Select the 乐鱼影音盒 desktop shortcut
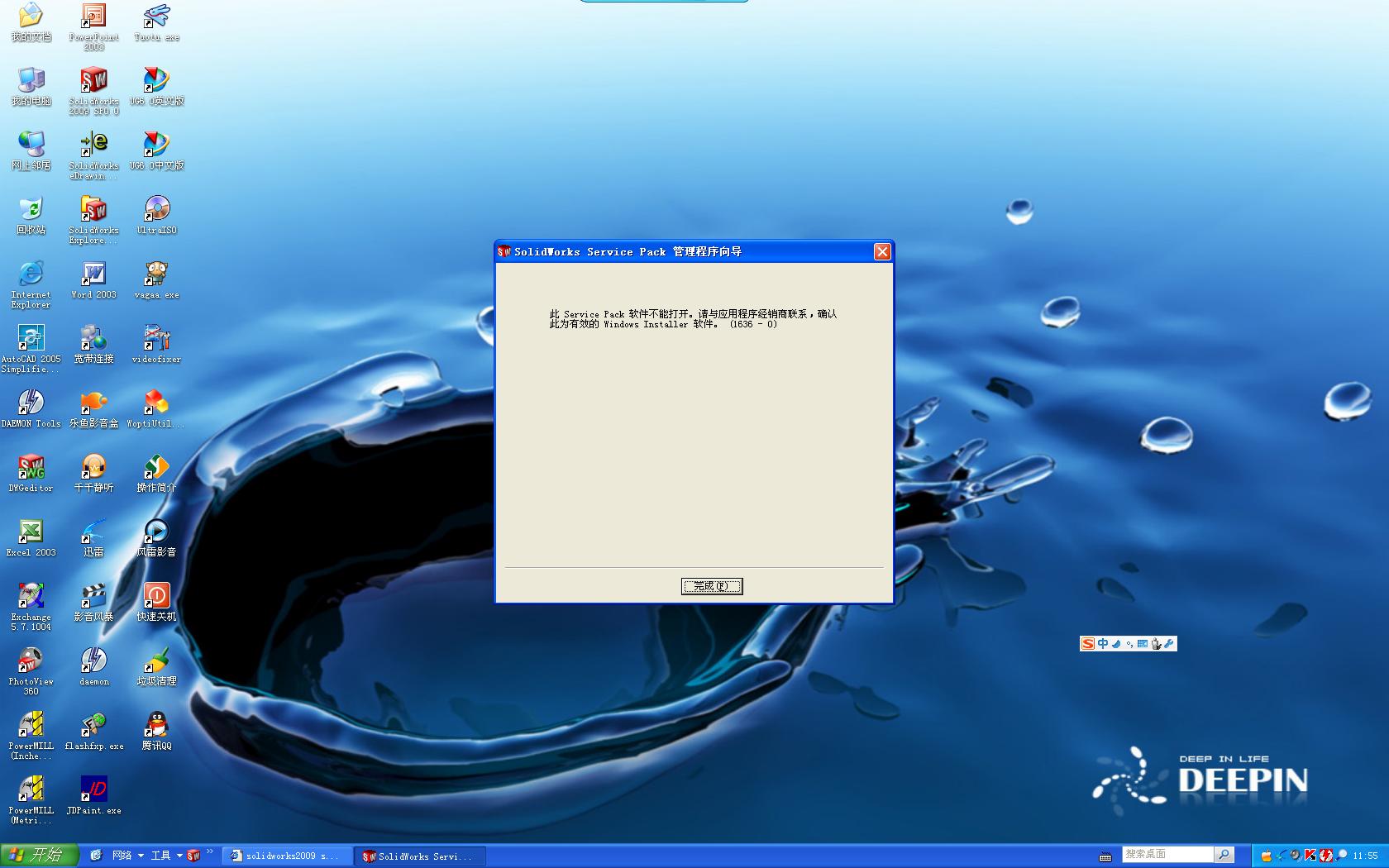 (93, 409)
